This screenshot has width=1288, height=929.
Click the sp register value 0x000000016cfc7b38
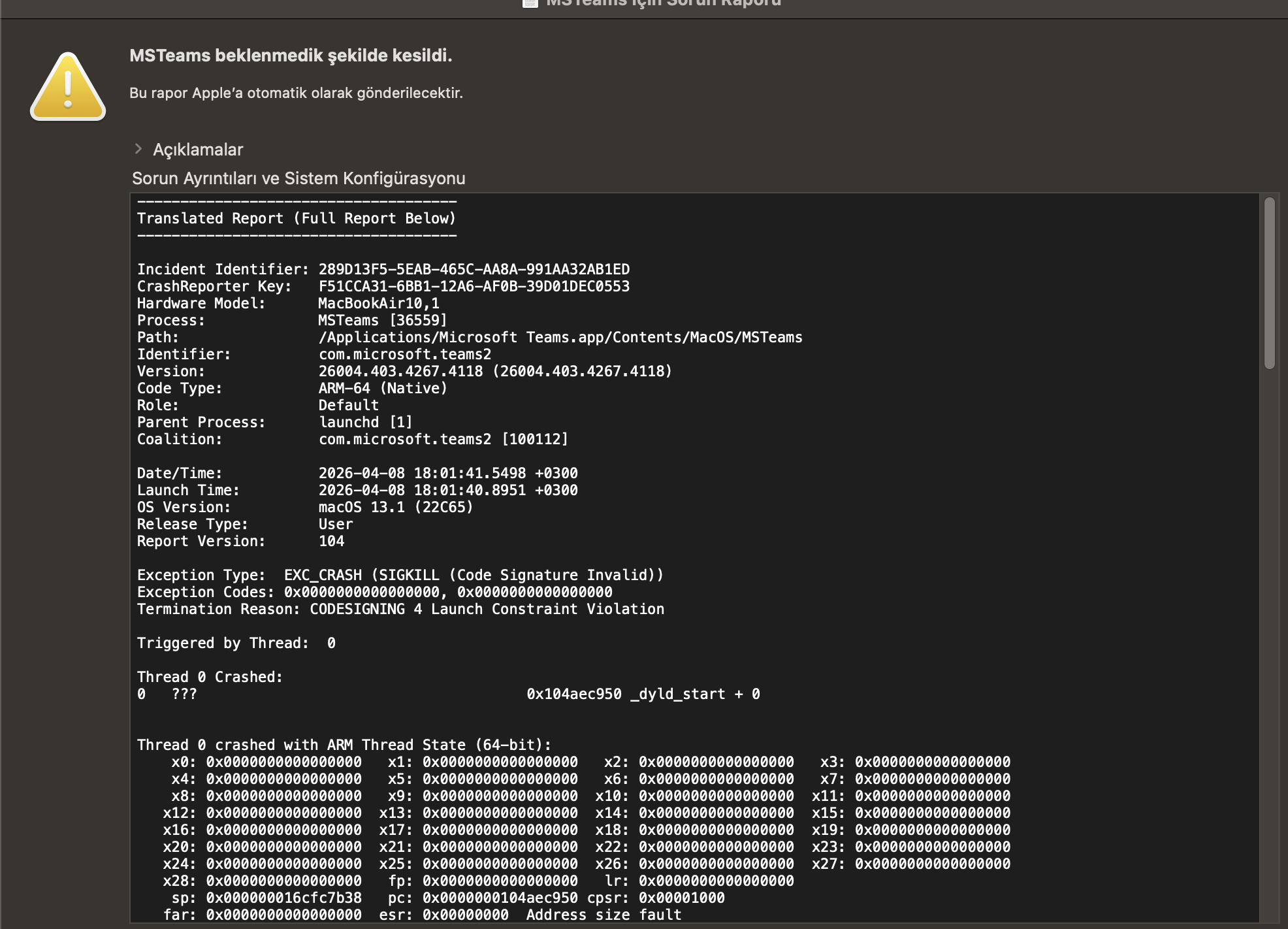(x=284, y=898)
